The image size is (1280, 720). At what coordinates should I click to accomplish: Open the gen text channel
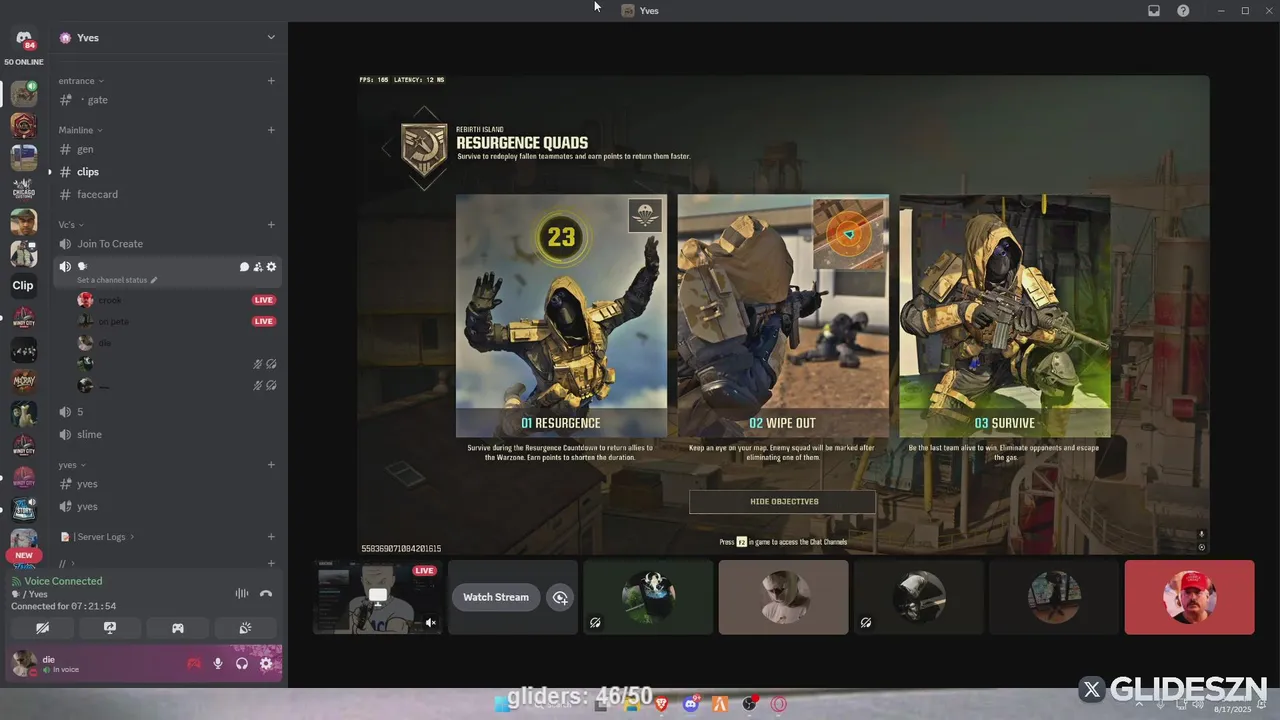click(x=167, y=149)
